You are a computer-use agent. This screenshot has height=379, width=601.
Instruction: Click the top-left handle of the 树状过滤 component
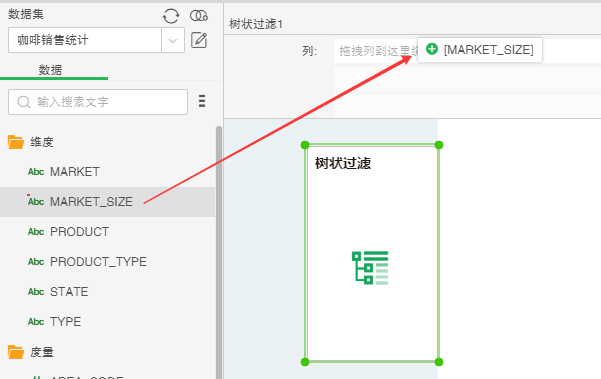click(x=305, y=145)
